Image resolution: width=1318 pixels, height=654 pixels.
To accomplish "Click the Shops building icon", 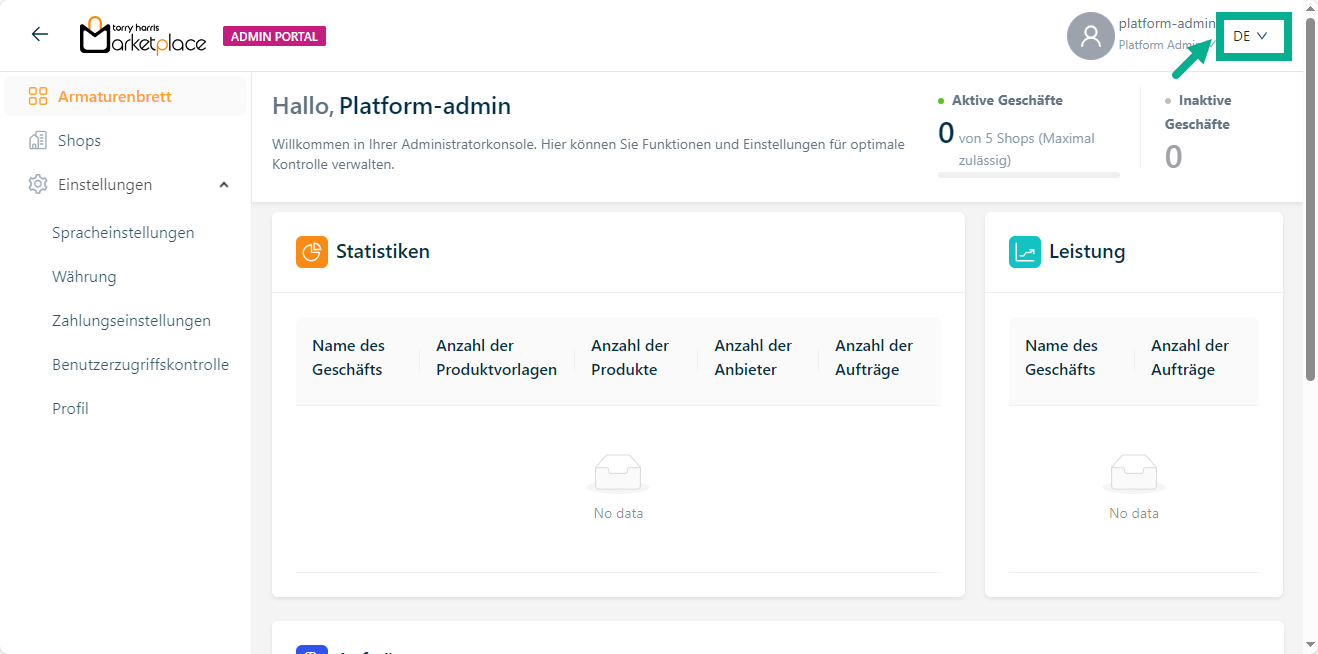I will pos(38,141).
